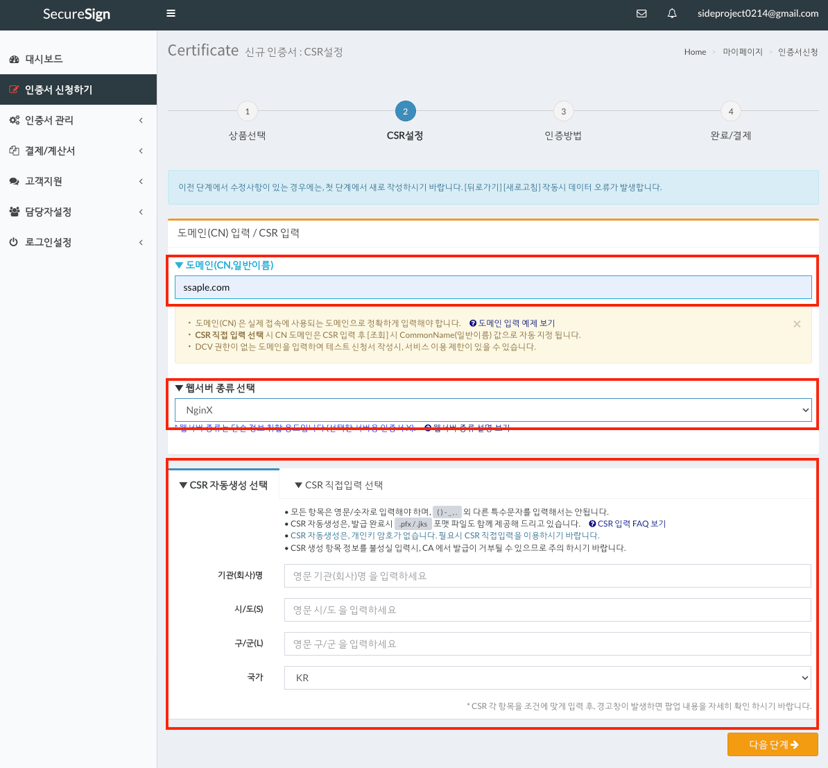
Task: Open the notification bell icon
Action: coord(672,13)
